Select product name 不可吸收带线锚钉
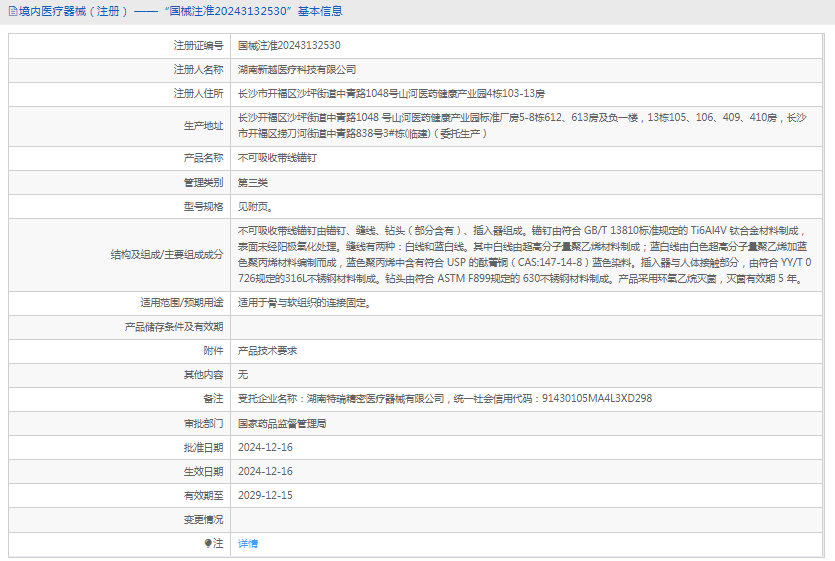 277,158
